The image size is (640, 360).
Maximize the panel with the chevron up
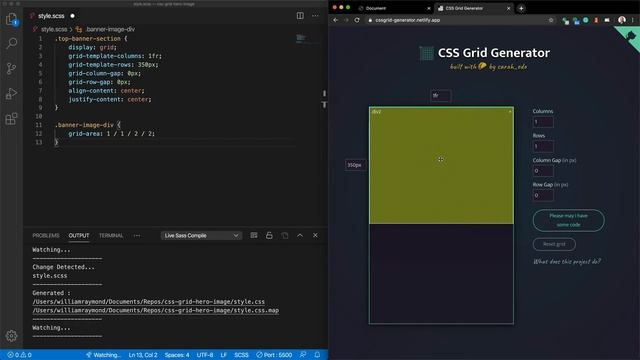300,236
